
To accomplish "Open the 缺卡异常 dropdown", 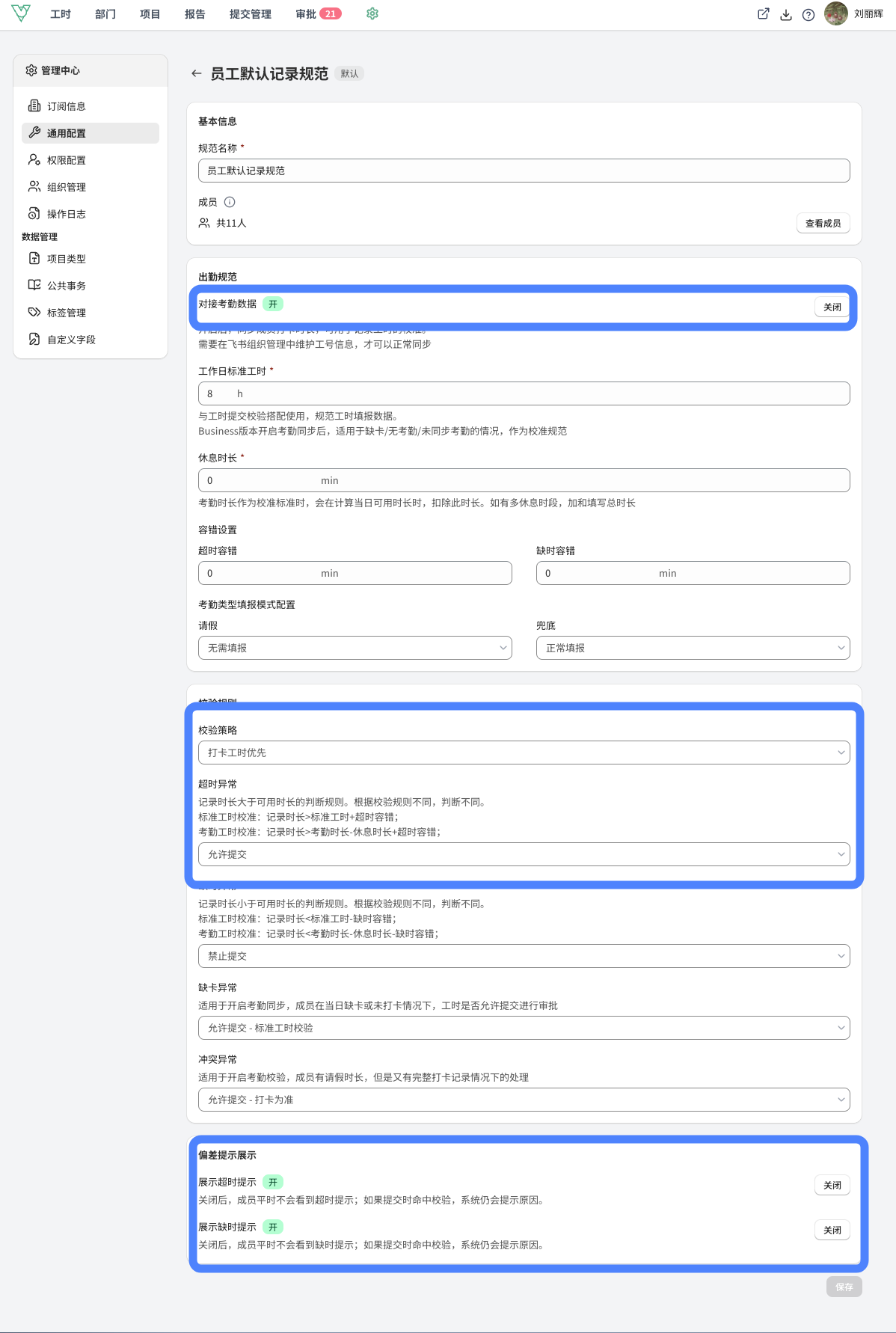I will [x=524, y=1028].
